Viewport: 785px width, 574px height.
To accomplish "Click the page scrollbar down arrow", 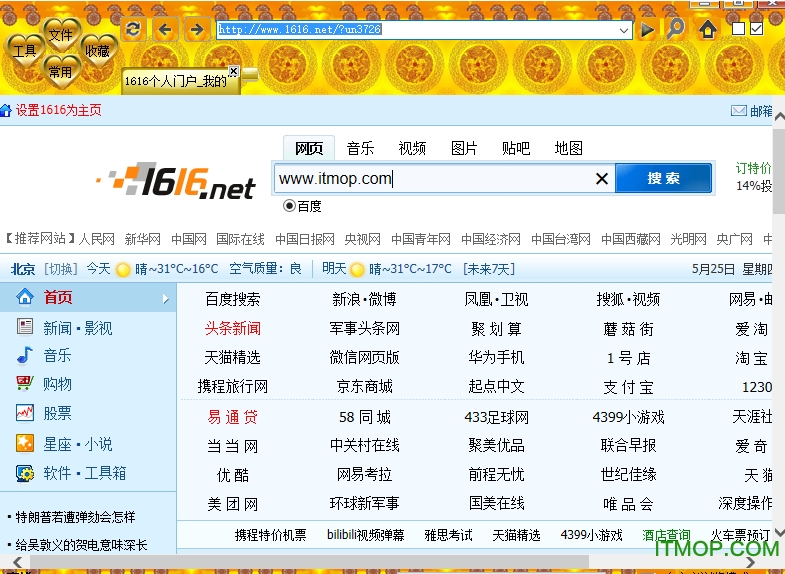I will point(779,532).
